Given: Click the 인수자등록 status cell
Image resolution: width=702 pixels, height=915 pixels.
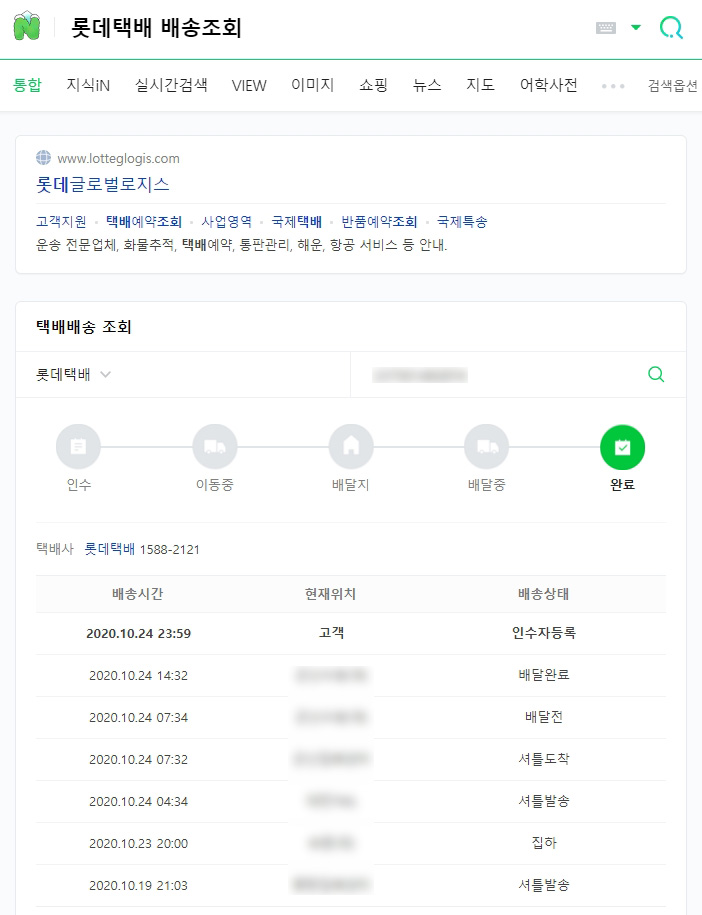Looking at the screenshot, I should click(544, 633).
